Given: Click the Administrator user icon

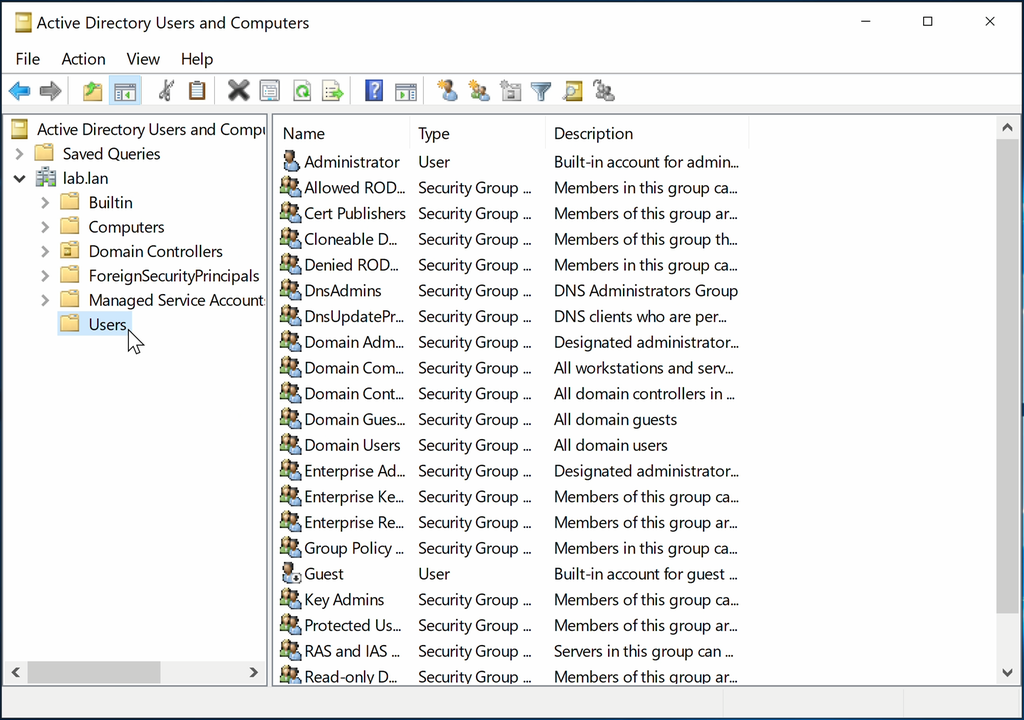Looking at the screenshot, I should 291,161.
